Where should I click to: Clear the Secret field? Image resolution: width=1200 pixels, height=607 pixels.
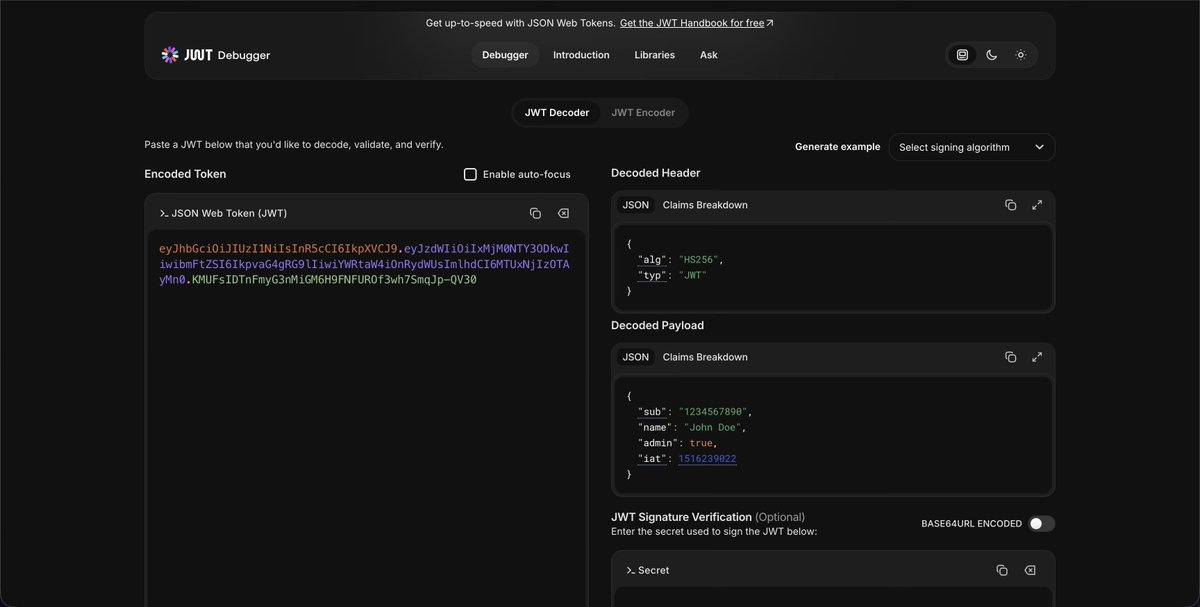(1030, 570)
